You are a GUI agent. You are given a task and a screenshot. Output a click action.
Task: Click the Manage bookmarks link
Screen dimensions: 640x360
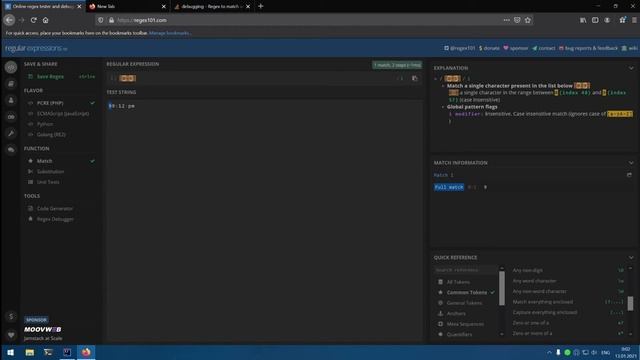[x=169, y=33]
